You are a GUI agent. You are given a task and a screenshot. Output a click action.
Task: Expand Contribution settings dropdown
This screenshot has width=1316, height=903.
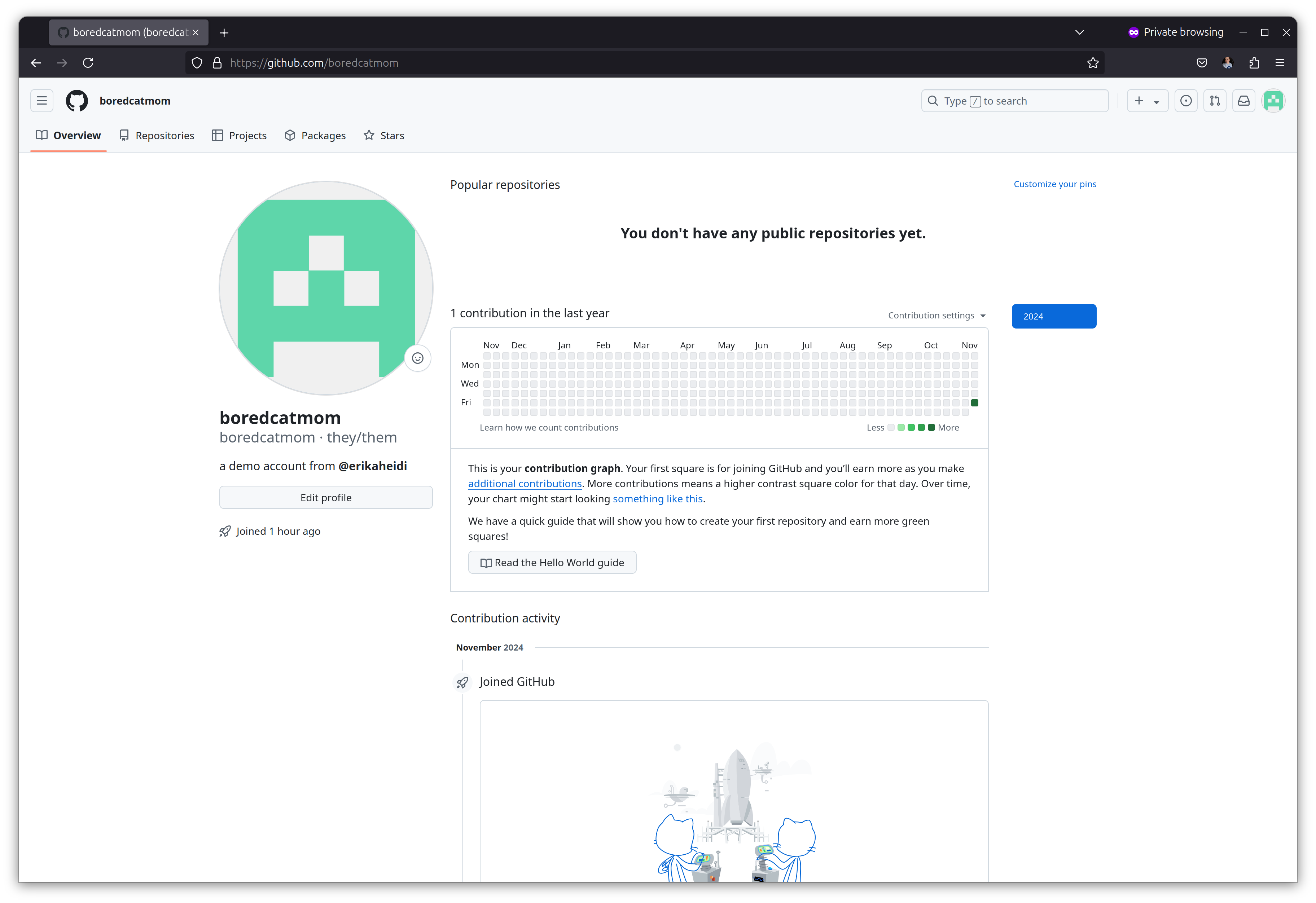coord(936,315)
